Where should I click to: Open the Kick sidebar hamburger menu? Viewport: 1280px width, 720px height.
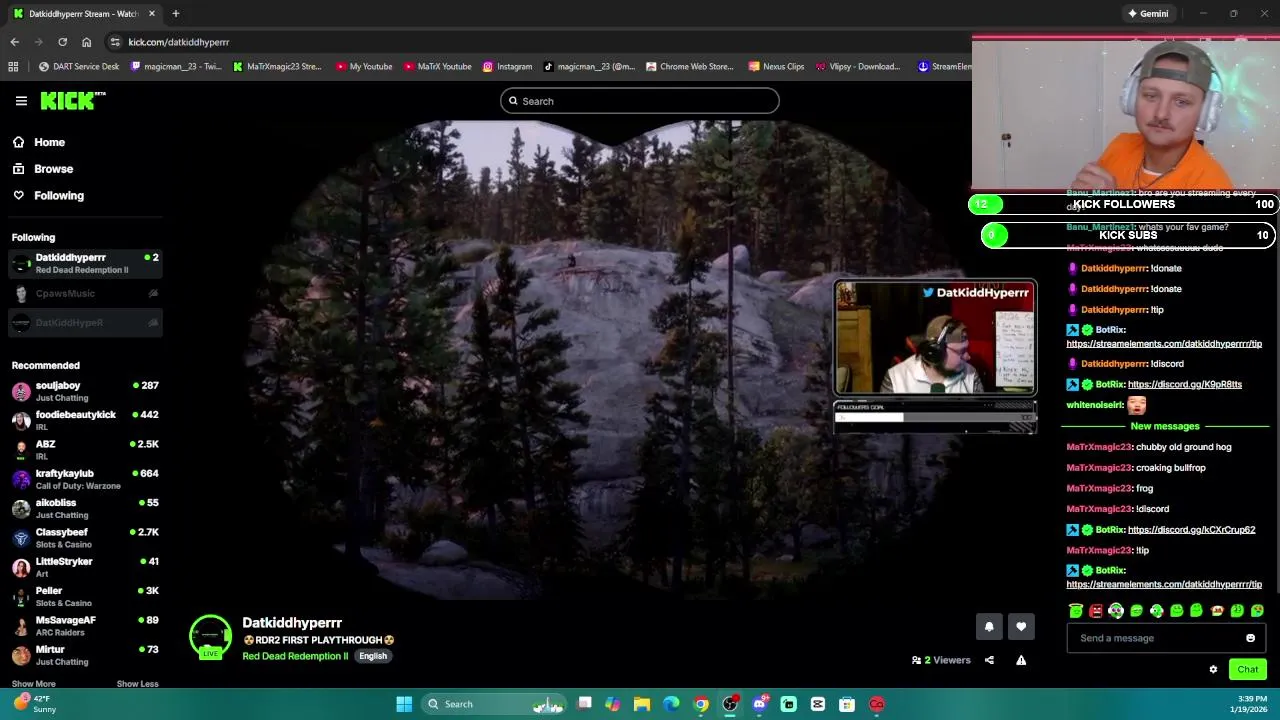(x=21, y=101)
